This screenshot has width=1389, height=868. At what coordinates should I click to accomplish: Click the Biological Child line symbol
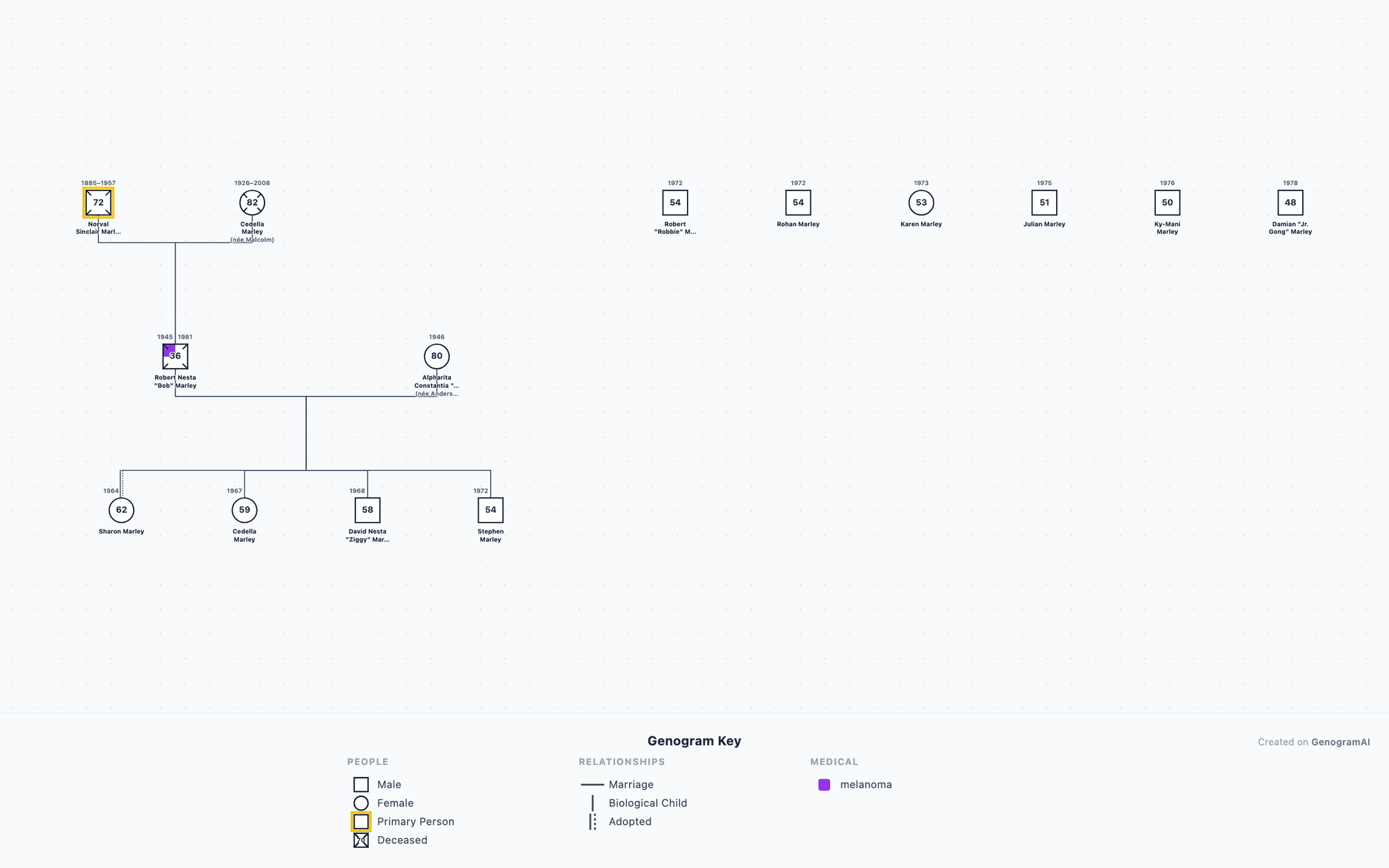tap(592, 803)
